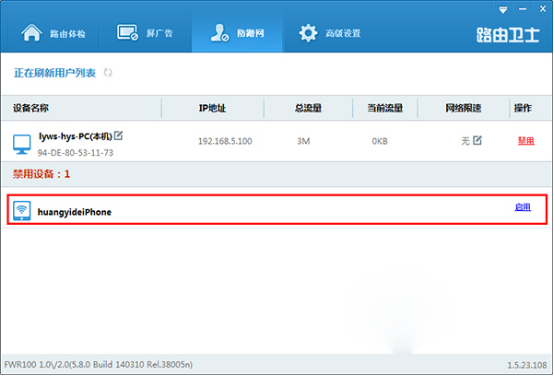Select the huangyideiPhone device name
This screenshot has width=554, height=376.
pyautogui.click(x=75, y=212)
